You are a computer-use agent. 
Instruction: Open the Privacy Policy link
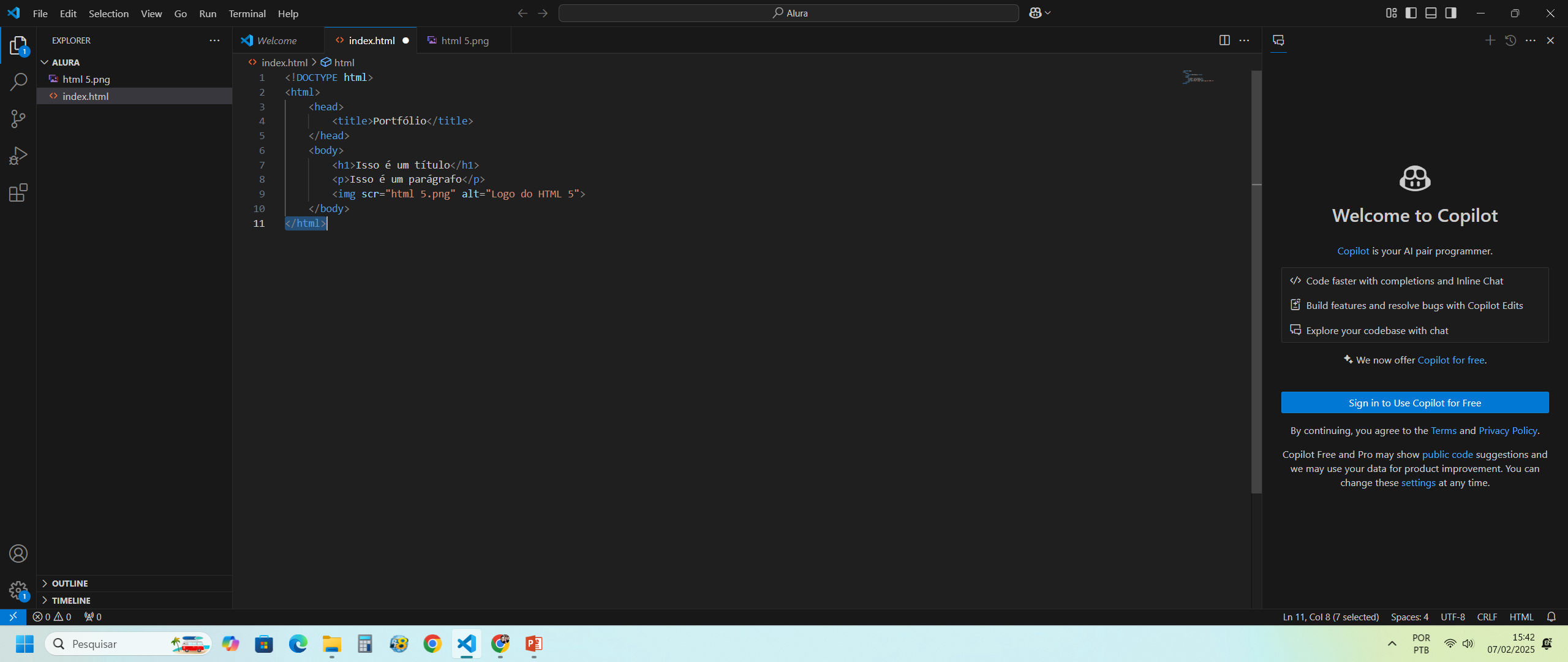(1507, 430)
